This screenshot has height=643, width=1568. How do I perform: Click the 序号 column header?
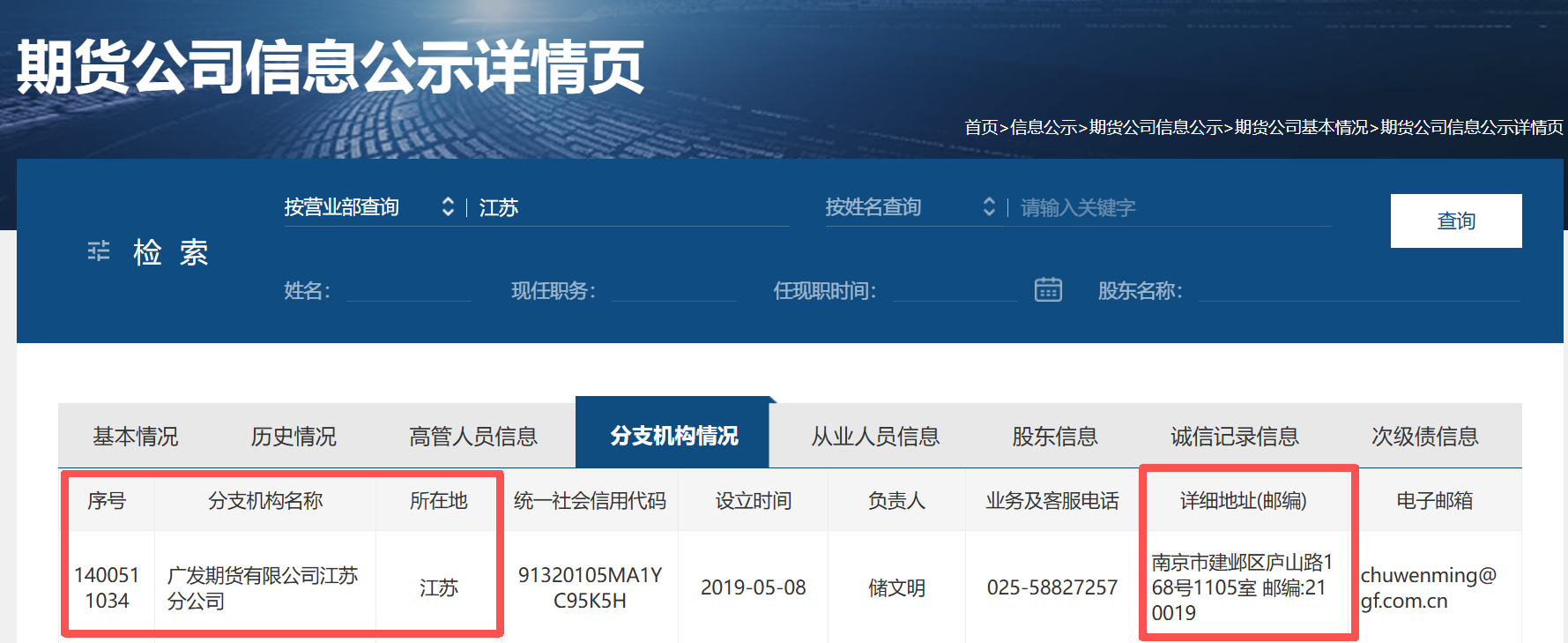pos(107,500)
